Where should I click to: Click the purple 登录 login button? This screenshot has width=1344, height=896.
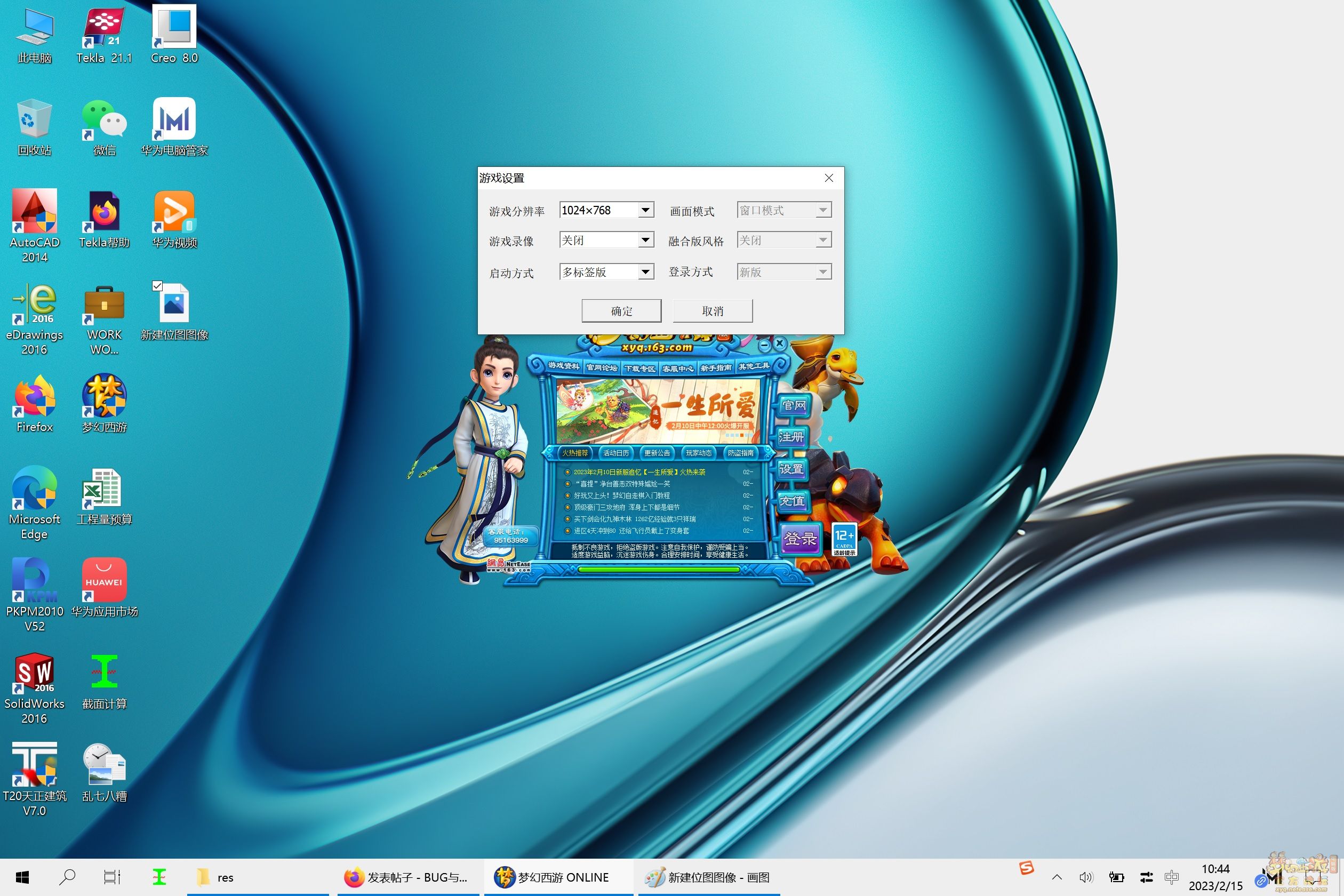point(801,539)
